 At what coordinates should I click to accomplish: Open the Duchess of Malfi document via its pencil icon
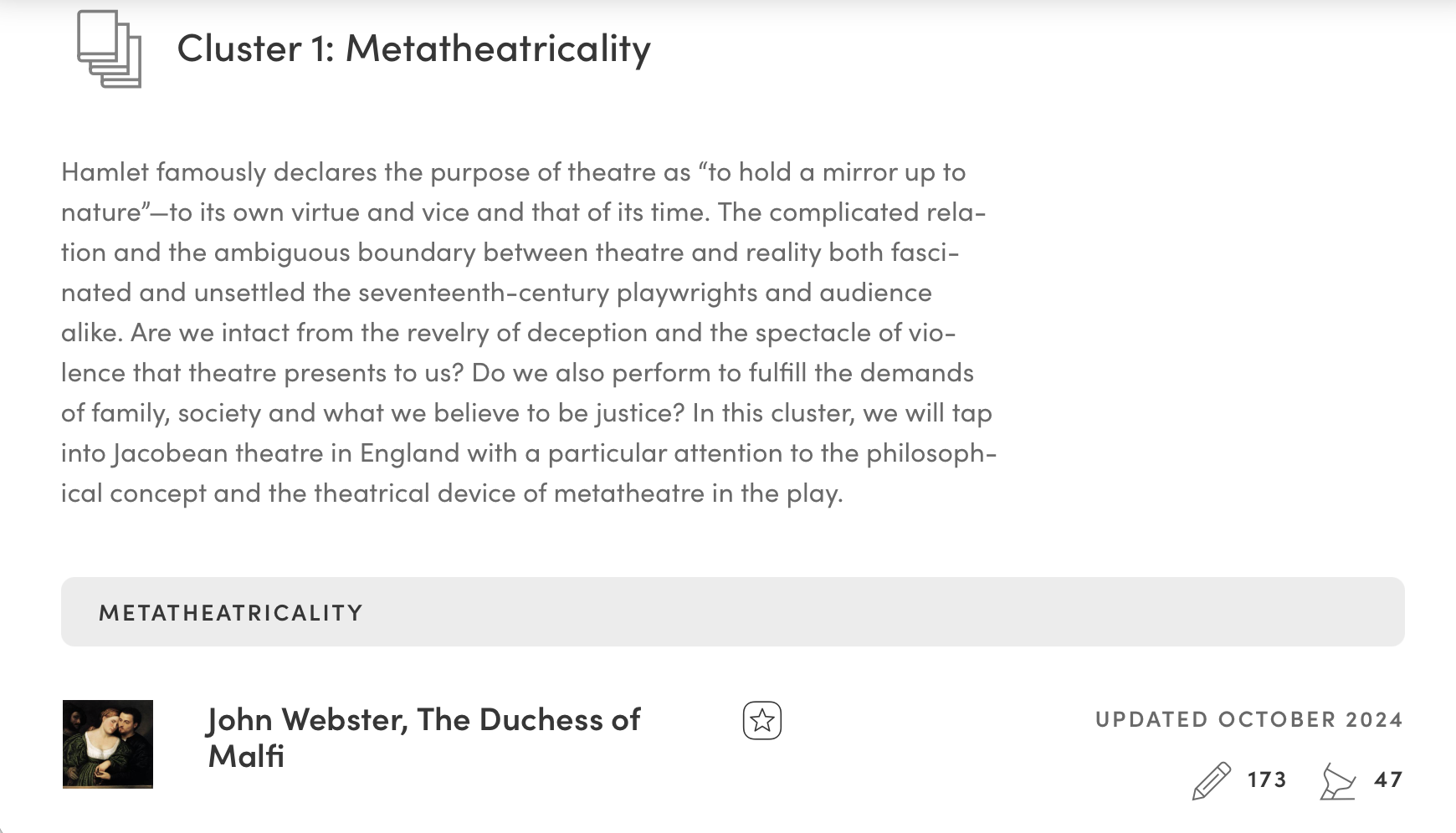point(1211,780)
